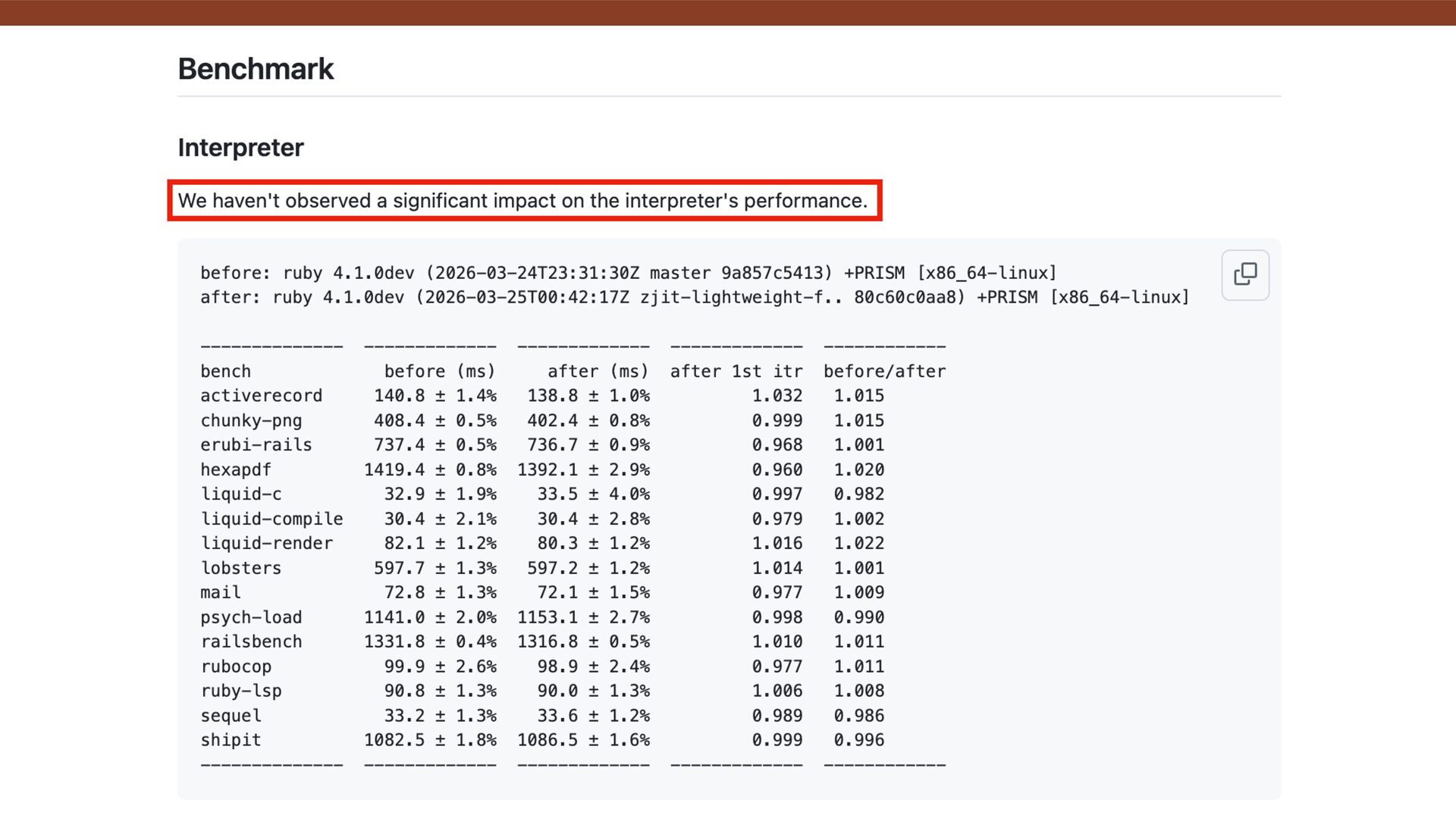
Task: Click the 'before/after' column header
Action: pyautogui.click(x=884, y=372)
